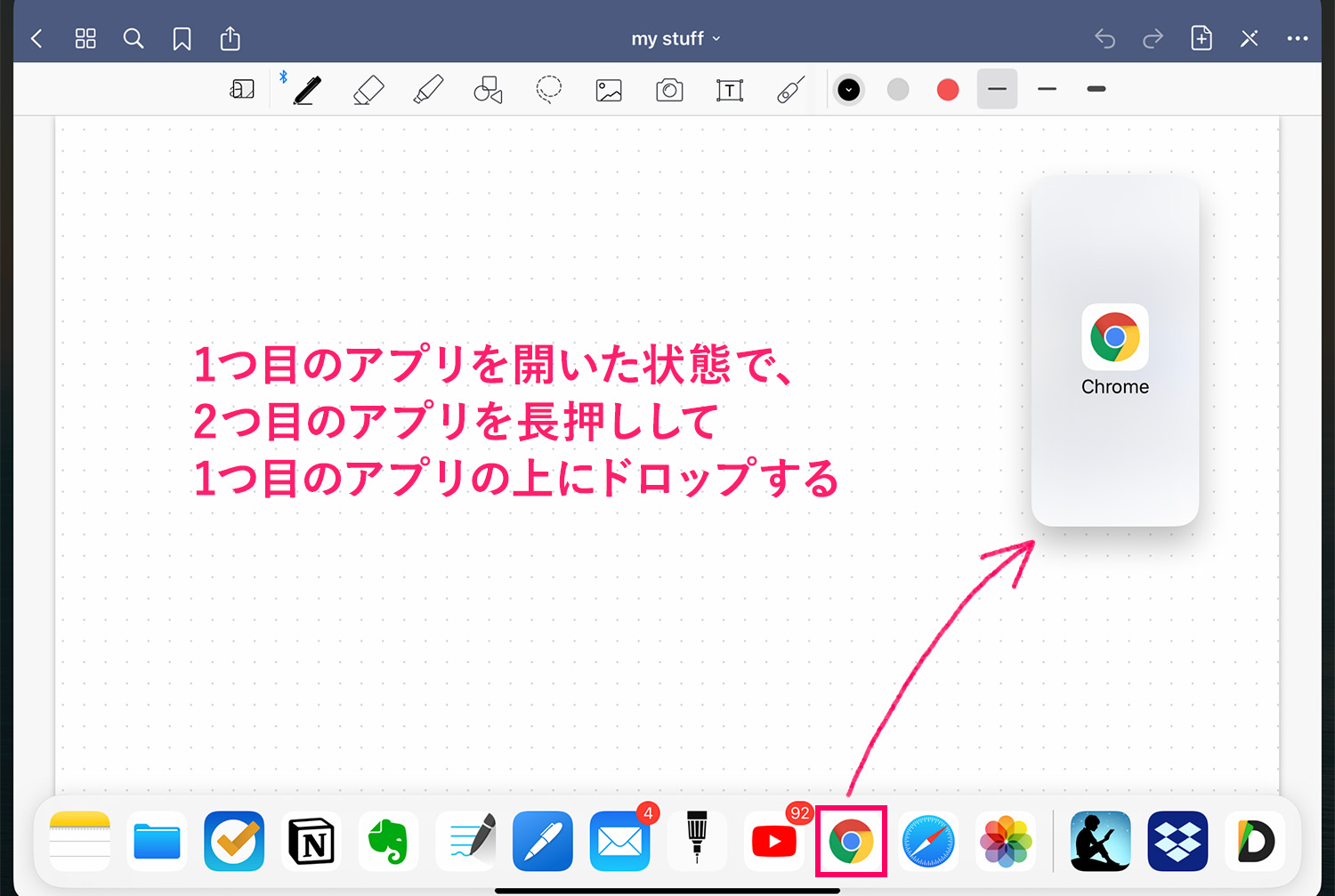This screenshot has width=1335, height=896.
Task: Add a new page
Action: [1201, 38]
